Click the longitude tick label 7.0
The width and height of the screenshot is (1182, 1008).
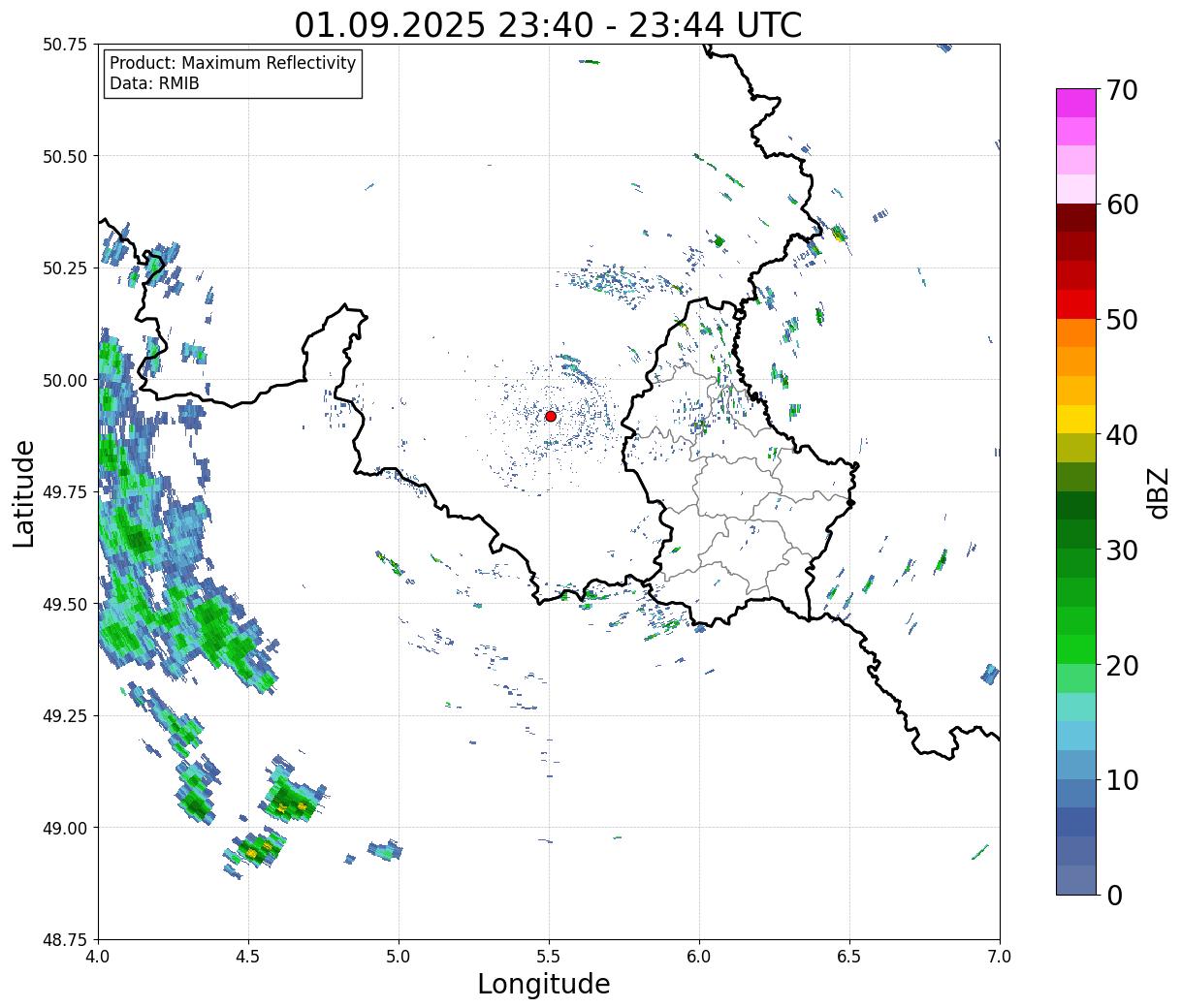[1000, 957]
